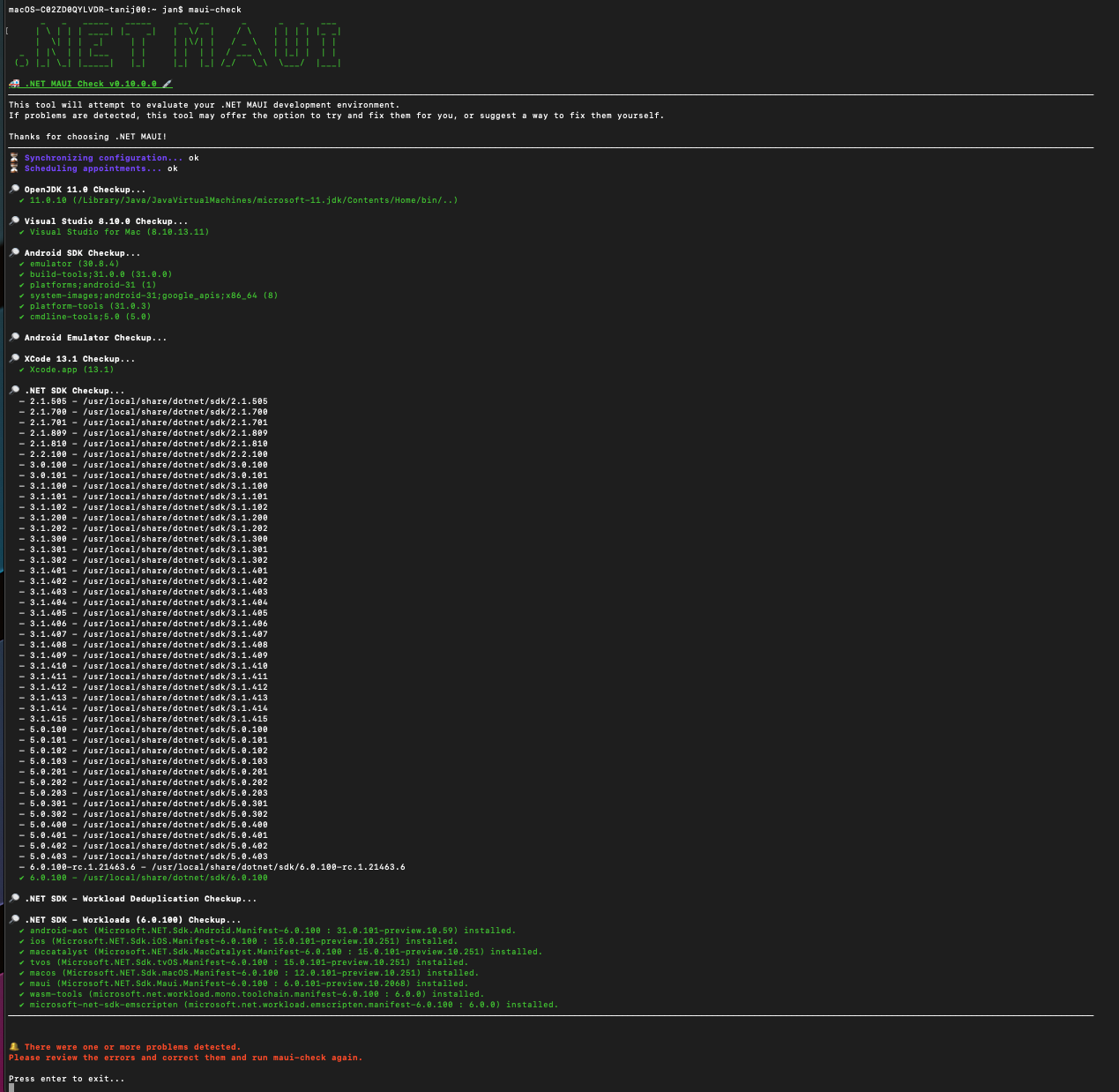Click the magnifier icon beside Workload Deduplication Checkup
Viewport: 1119px width, 1092px height.
click(x=14, y=899)
